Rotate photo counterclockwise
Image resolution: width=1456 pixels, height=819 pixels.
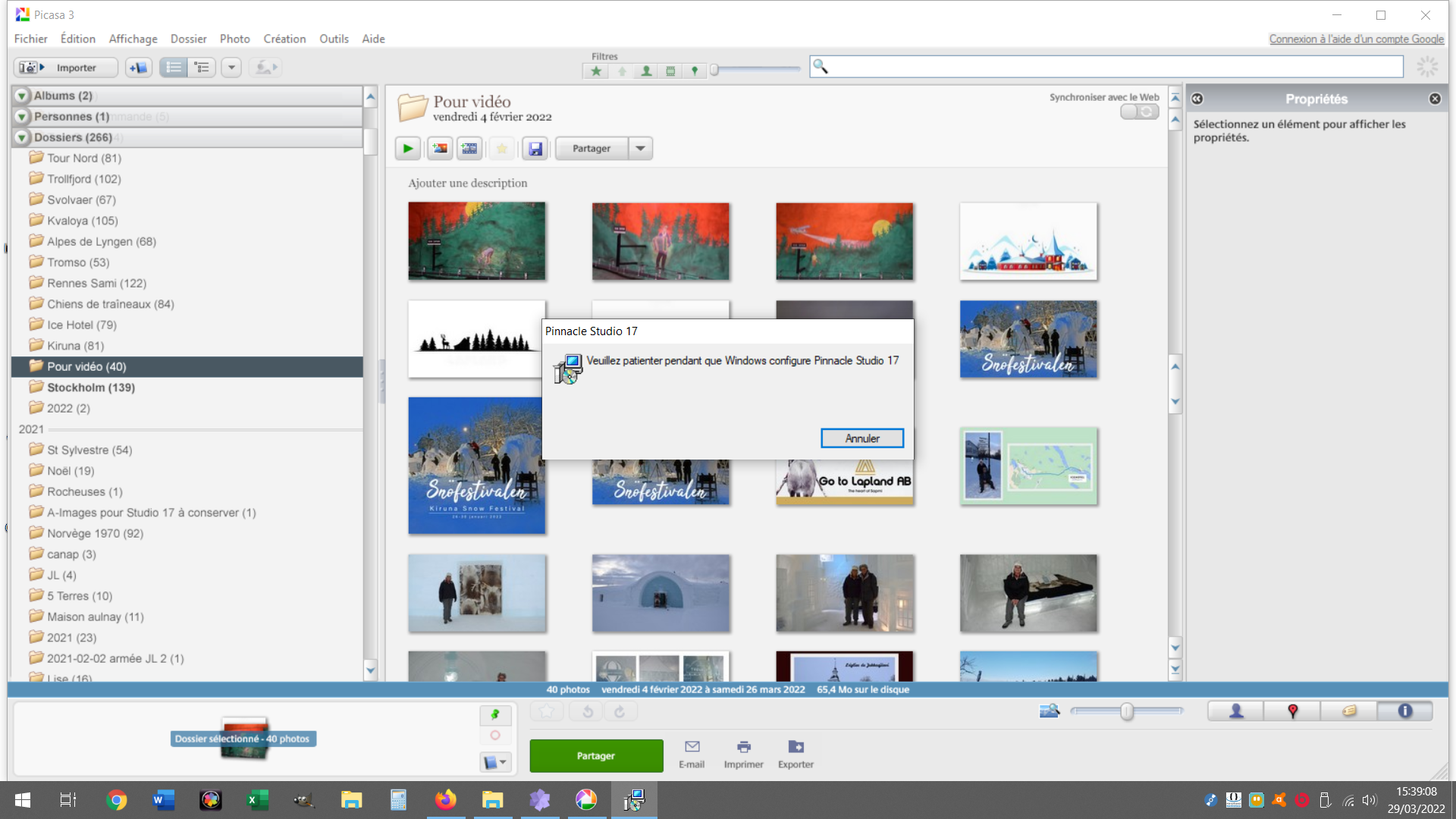point(587,711)
